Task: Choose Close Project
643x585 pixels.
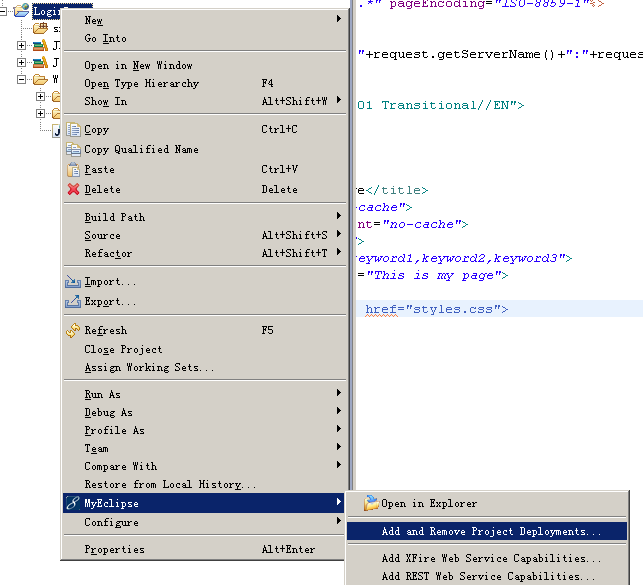Action: coord(205,349)
